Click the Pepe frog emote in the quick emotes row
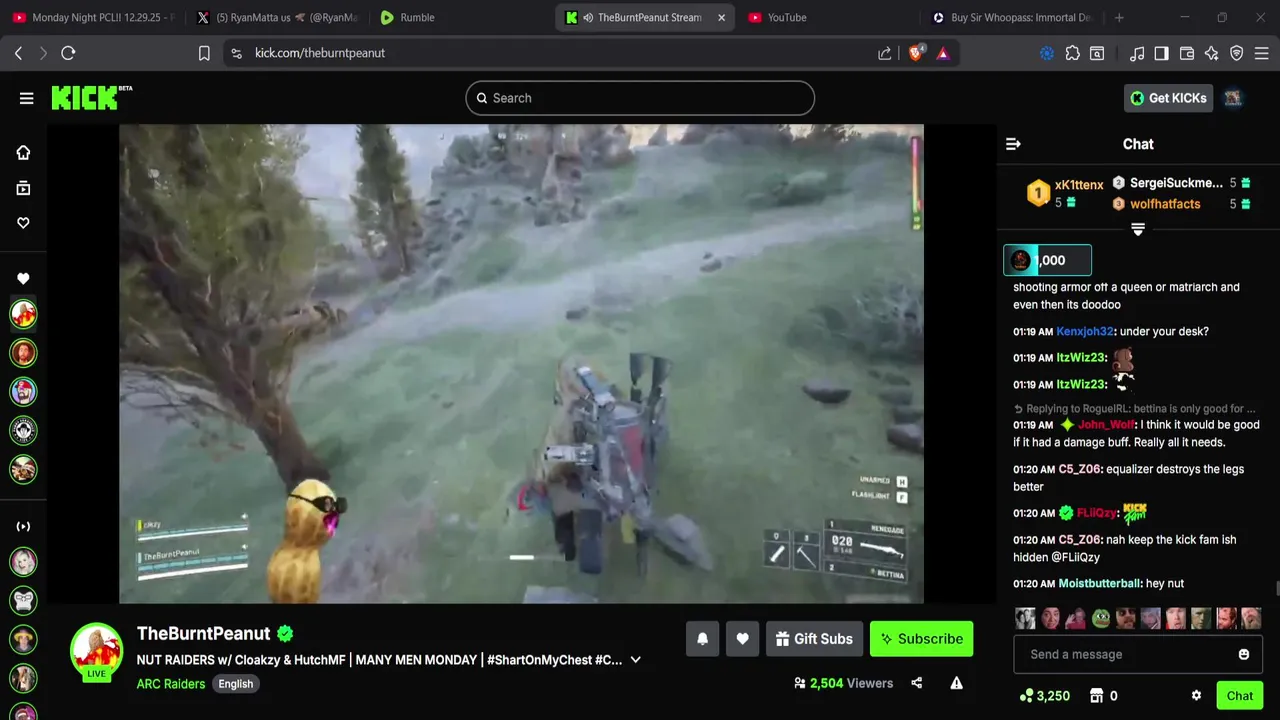Screen dimensions: 1280x720 point(1101,618)
